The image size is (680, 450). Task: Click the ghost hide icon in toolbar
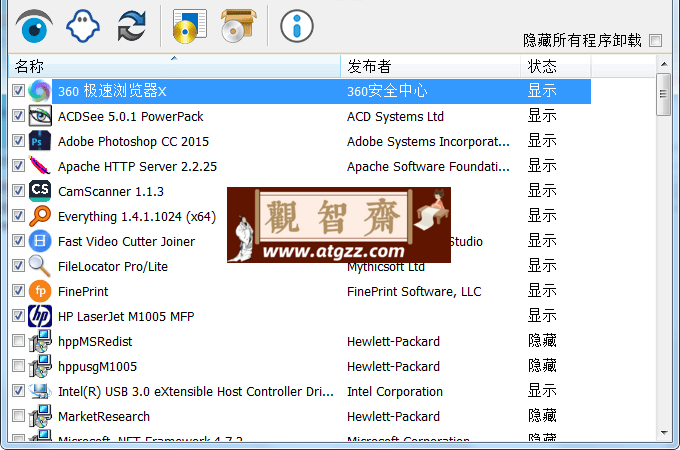click(x=83, y=27)
